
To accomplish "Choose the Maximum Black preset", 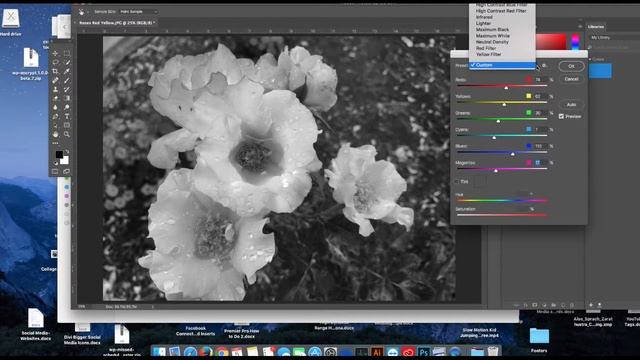I will (501, 29).
